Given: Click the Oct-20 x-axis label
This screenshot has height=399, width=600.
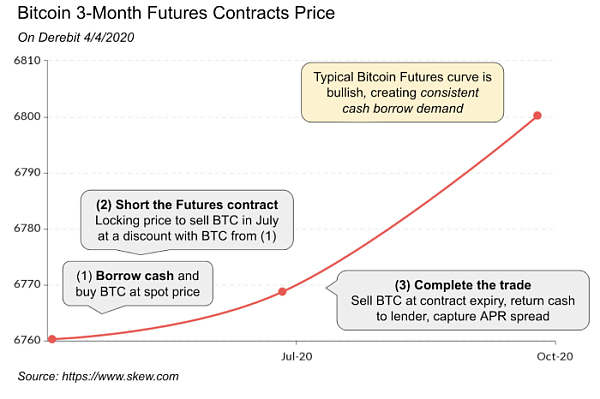Looking at the screenshot, I should pos(555,357).
